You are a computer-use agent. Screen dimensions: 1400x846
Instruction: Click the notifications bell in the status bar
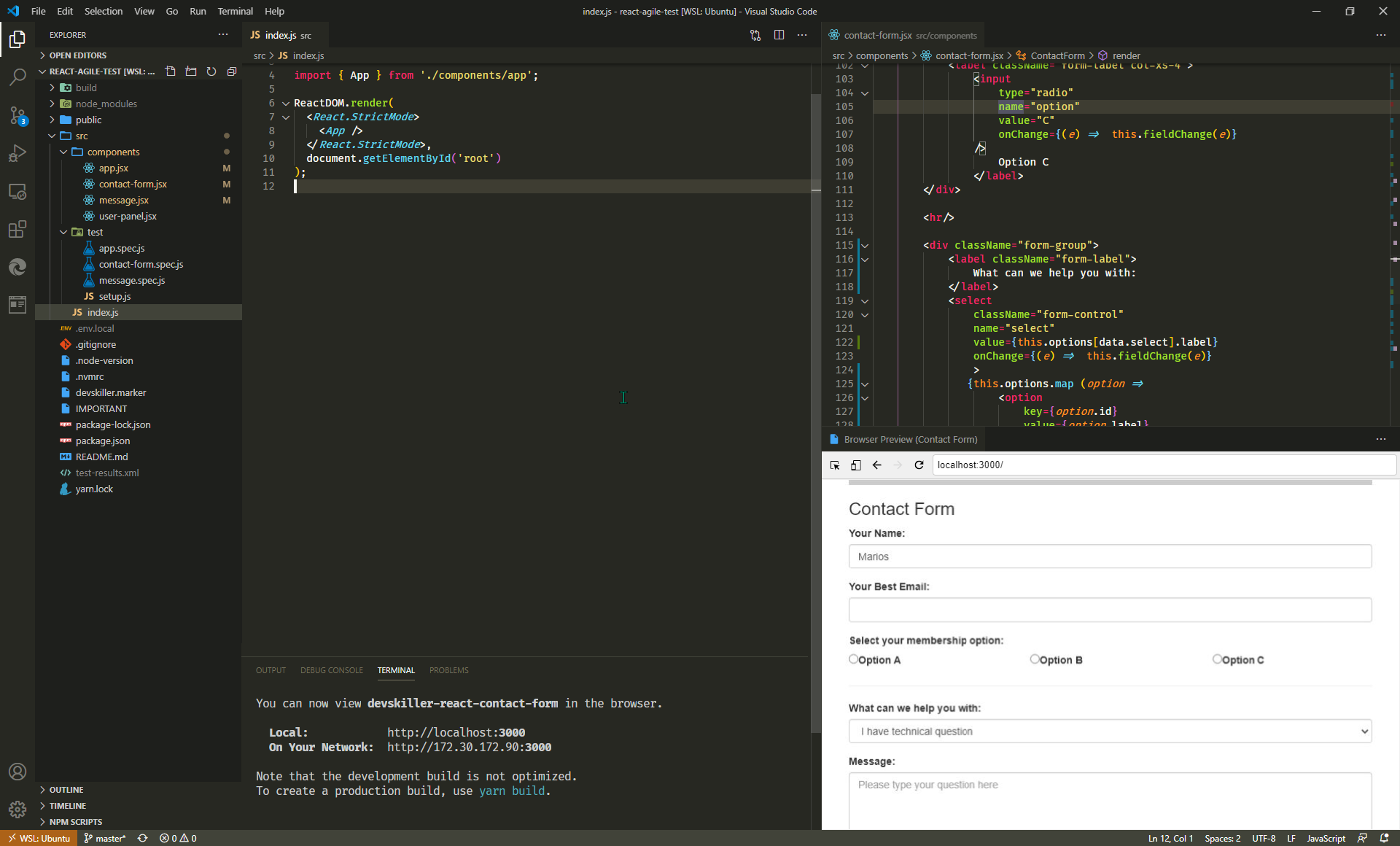tap(1385, 838)
